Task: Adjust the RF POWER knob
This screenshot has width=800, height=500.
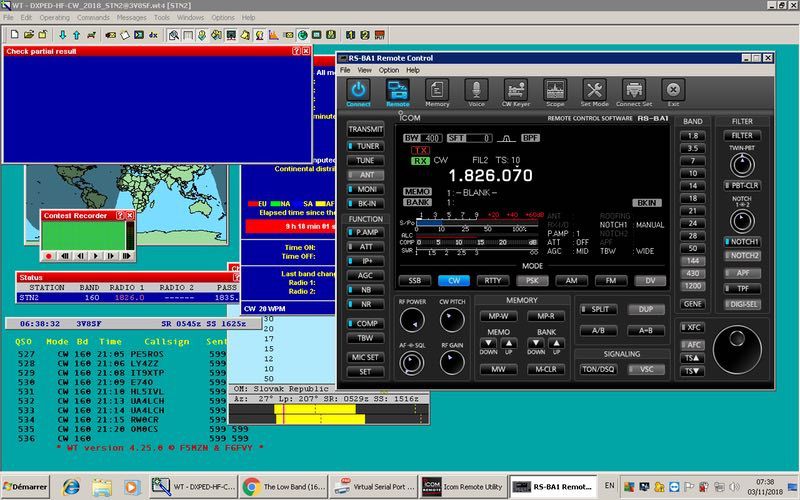Action: click(x=412, y=320)
